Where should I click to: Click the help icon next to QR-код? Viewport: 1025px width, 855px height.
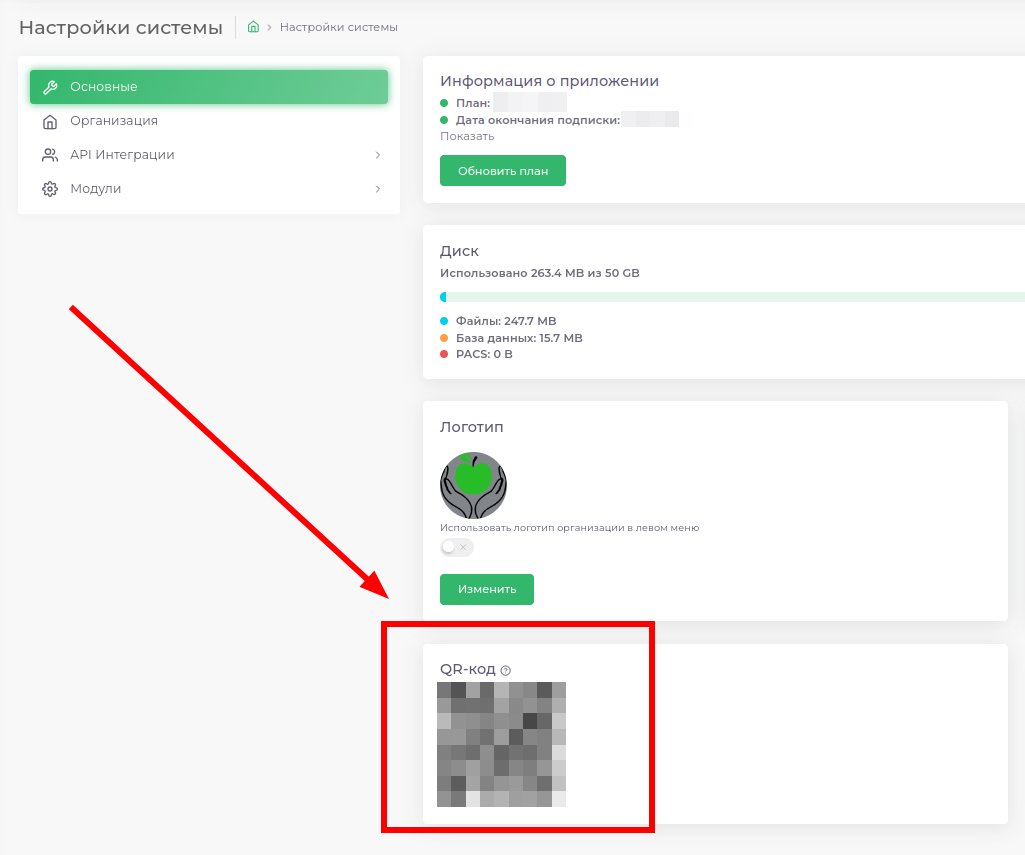pyautogui.click(x=505, y=670)
